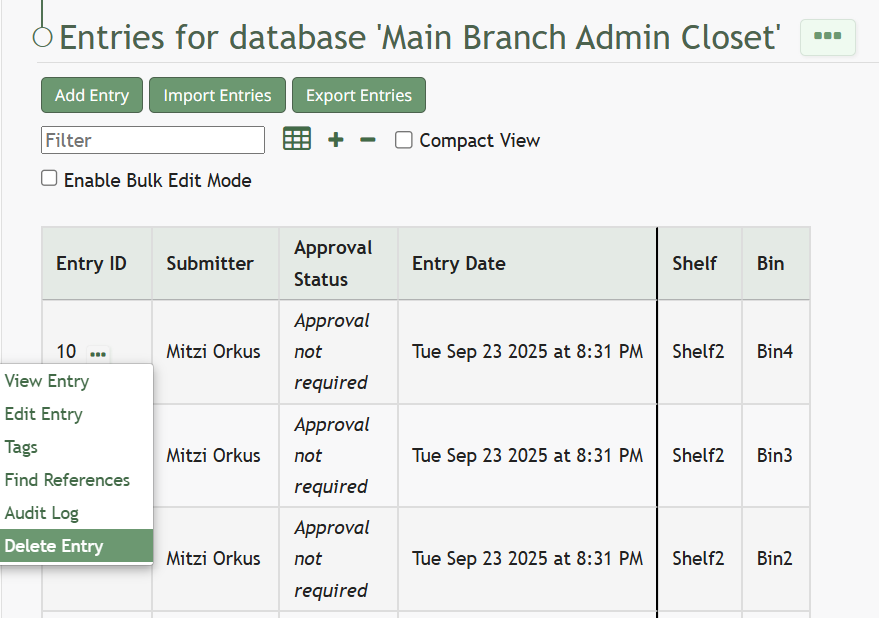The height and width of the screenshot is (618, 879).
Task: Click the Bin2 cell
Action: 775,559
